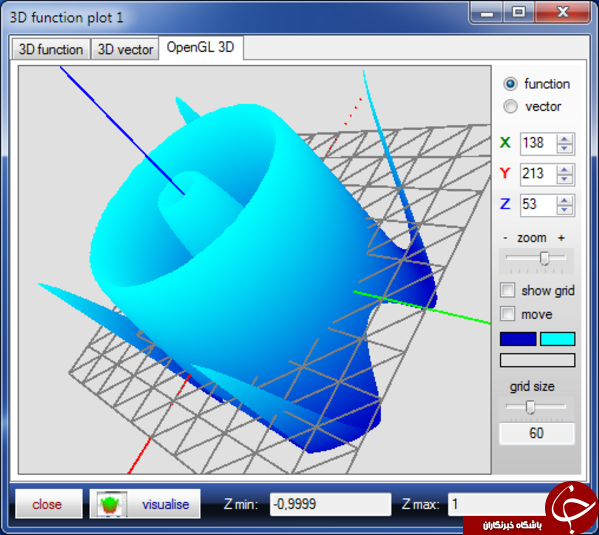This screenshot has width=599, height=535.
Task: Close the window with the X button
Action: click(x=563, y=13)
